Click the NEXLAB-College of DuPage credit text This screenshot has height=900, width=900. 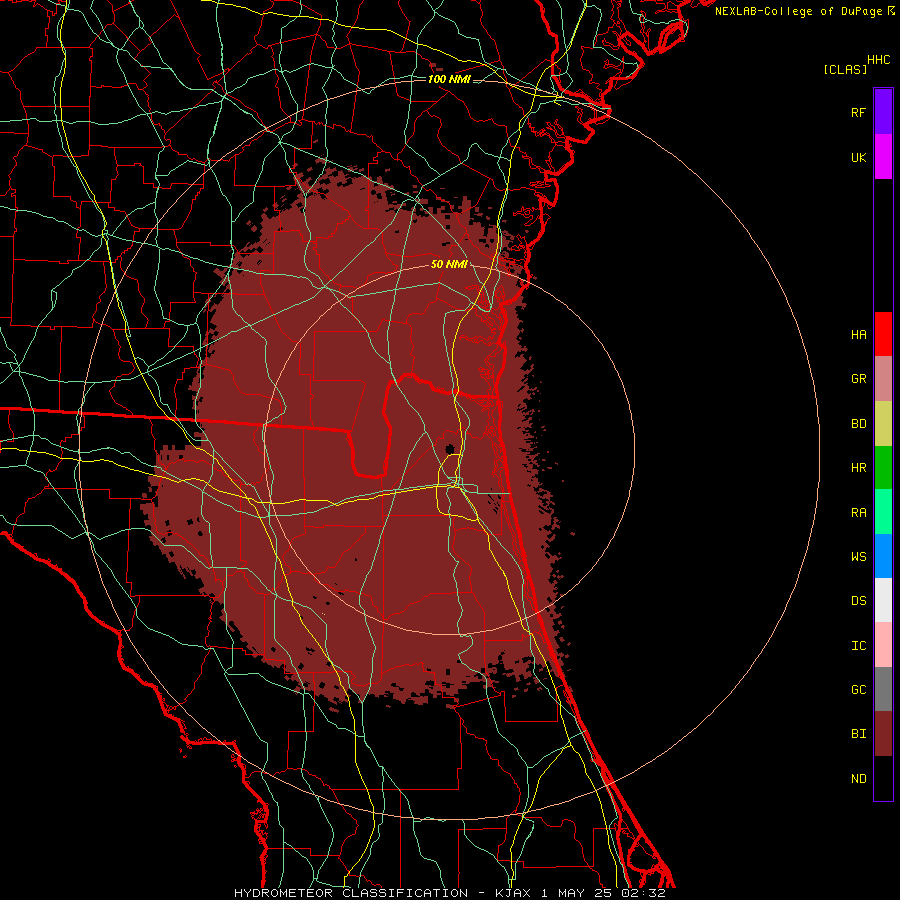pyautogui.click(x=800, y=11)
